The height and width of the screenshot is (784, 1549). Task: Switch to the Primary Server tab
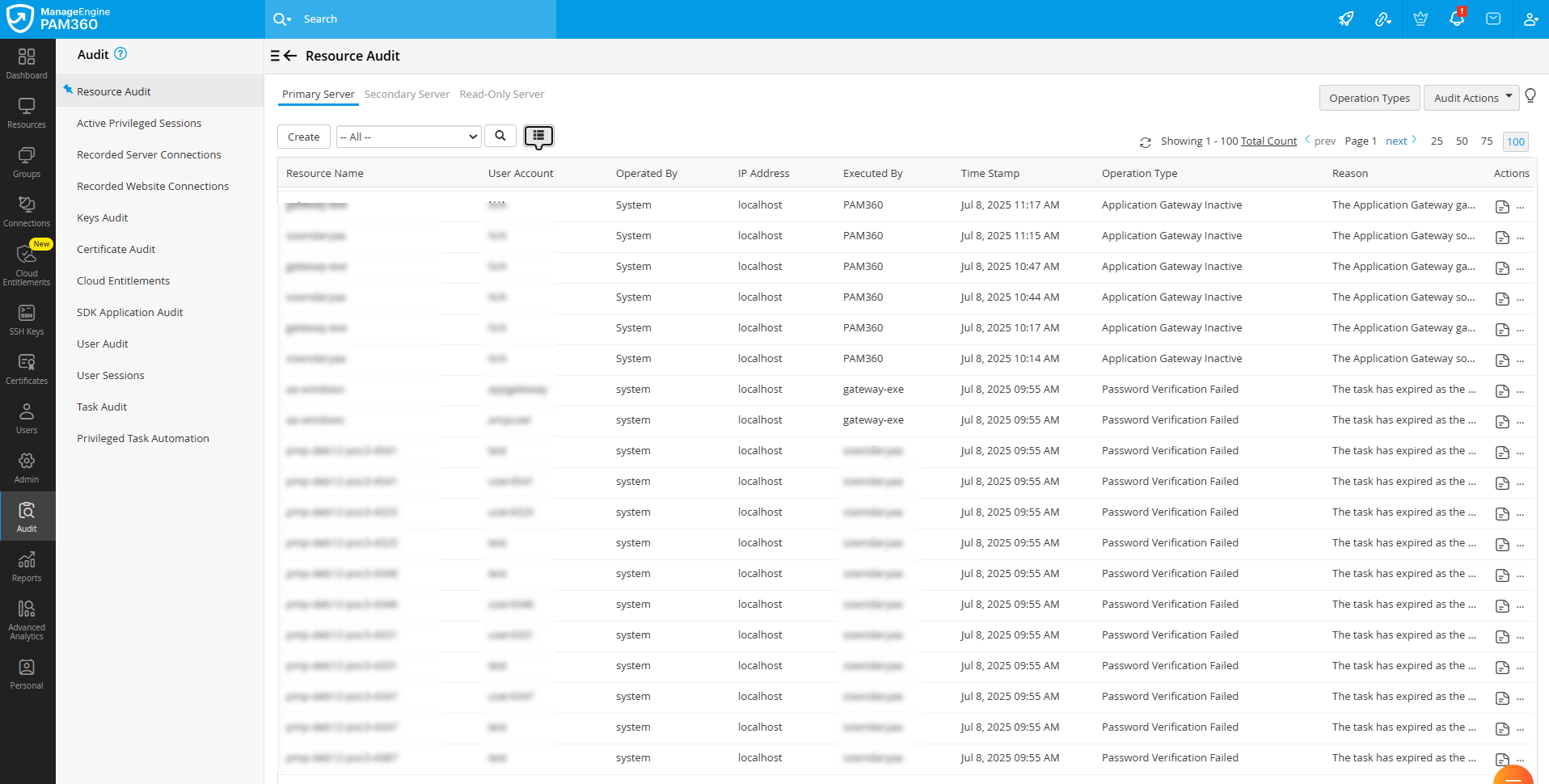tap(318, 95)
